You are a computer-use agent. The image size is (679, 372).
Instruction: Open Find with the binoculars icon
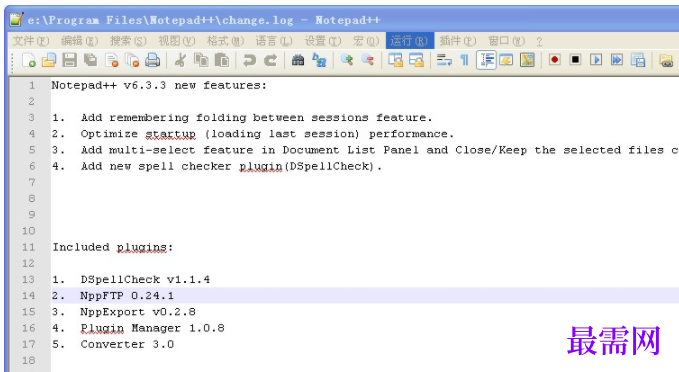(297, 60)
